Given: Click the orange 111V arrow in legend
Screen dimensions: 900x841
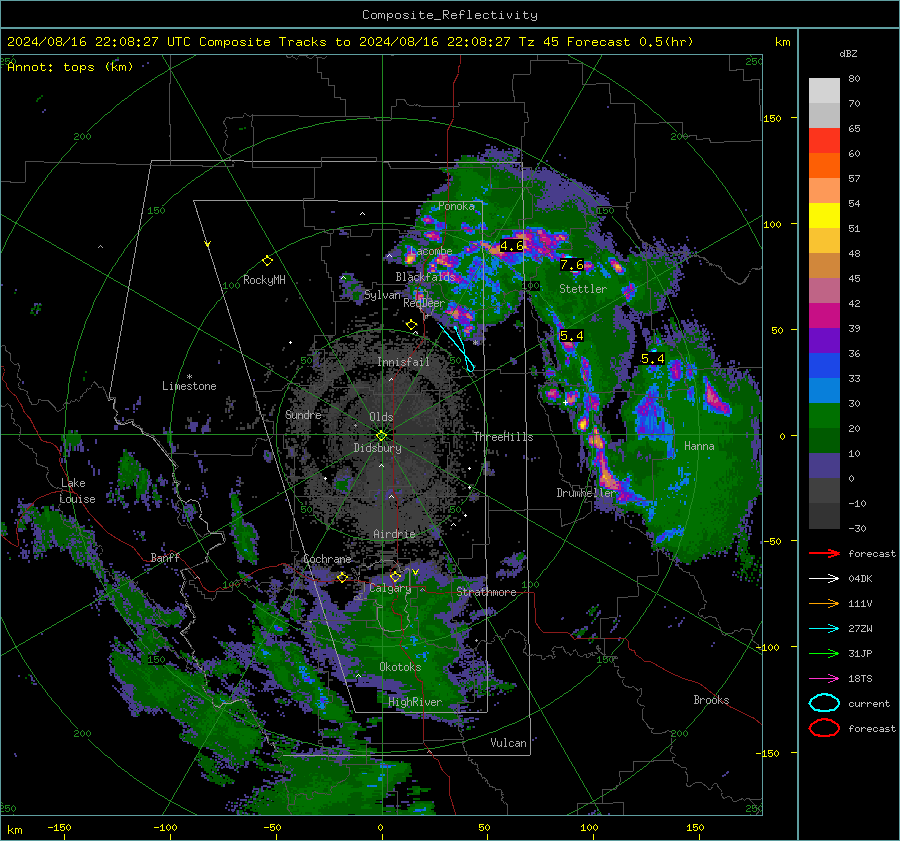Looking at the screenshot, I should [824, 603].
